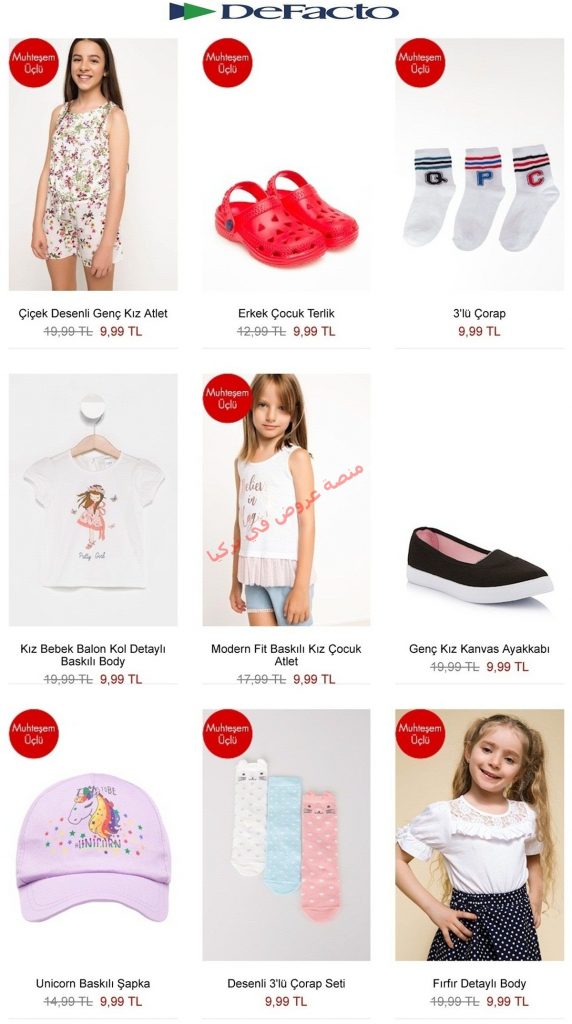The width and height of the screenshot is (572, 1024).
Task: Open Unicorn Baskılı Şapka product title
Action: tap(93, 984)
